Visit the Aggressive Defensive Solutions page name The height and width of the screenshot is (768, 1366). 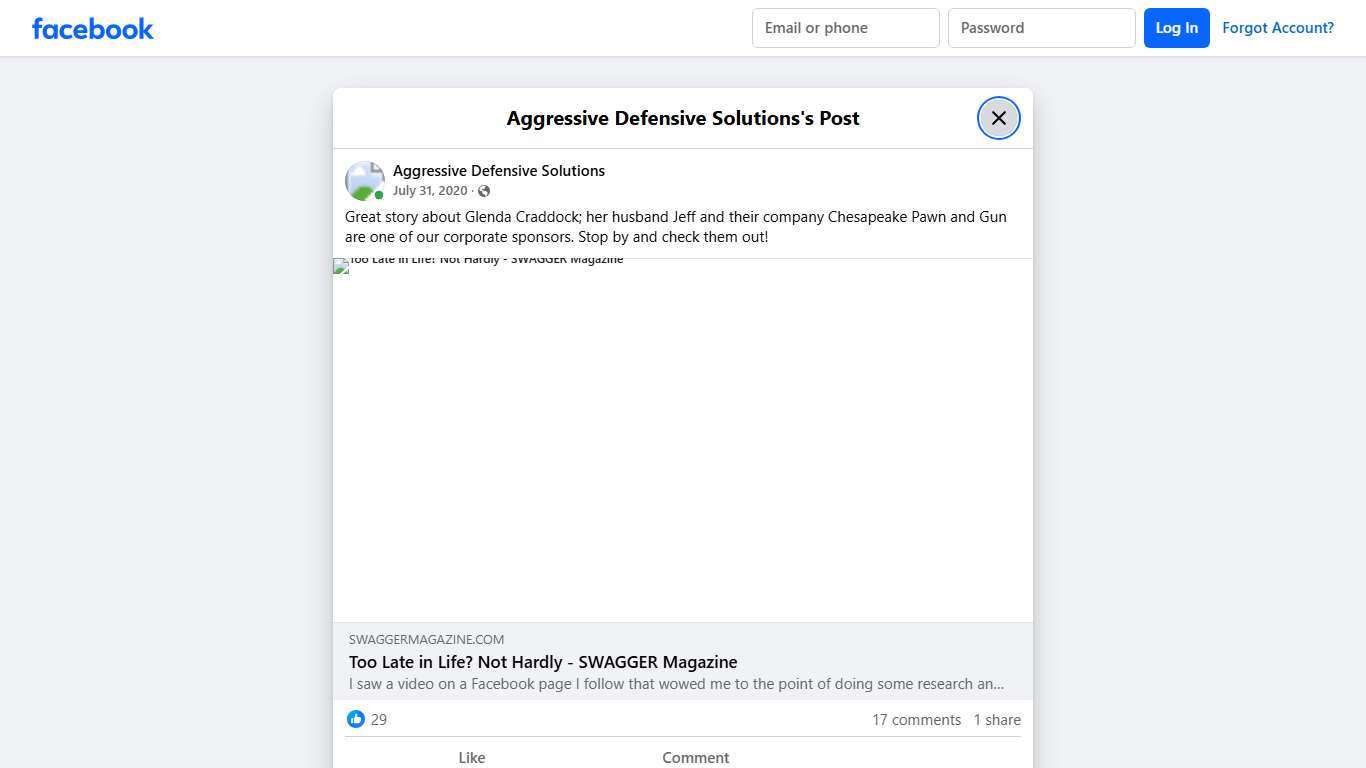click(498, 170)
